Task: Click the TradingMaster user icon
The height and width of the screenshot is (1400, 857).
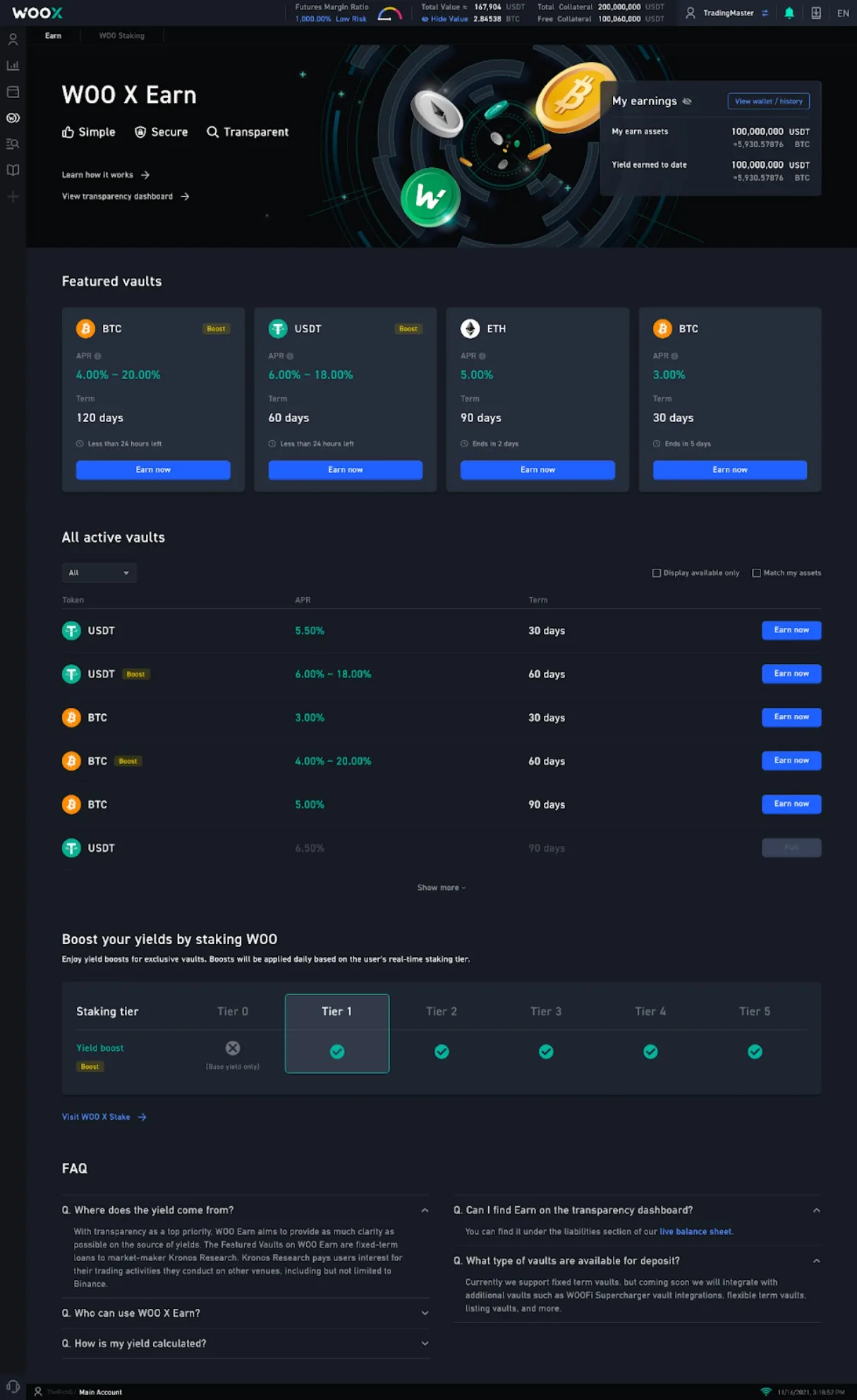Action: [x=691, y=13]
